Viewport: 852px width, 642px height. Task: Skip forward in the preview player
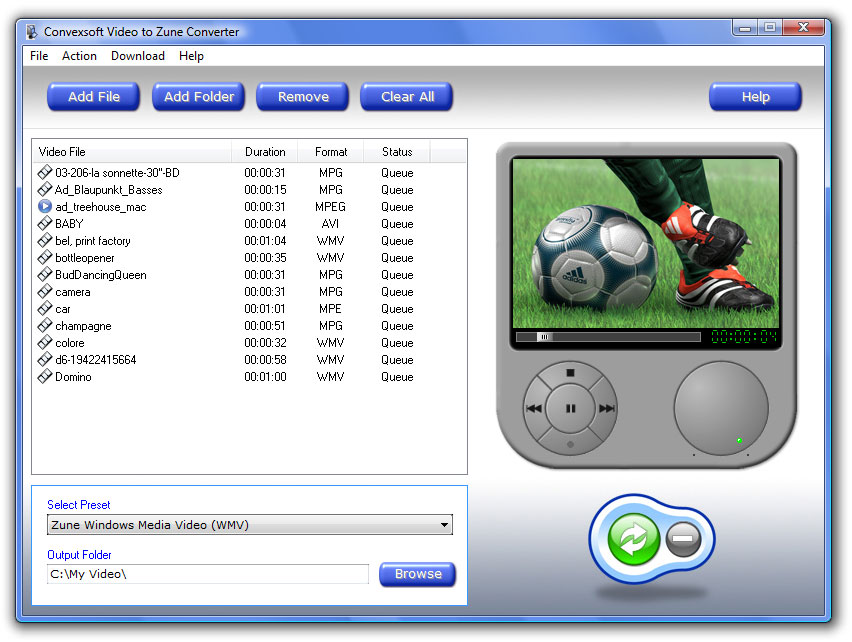606,408
